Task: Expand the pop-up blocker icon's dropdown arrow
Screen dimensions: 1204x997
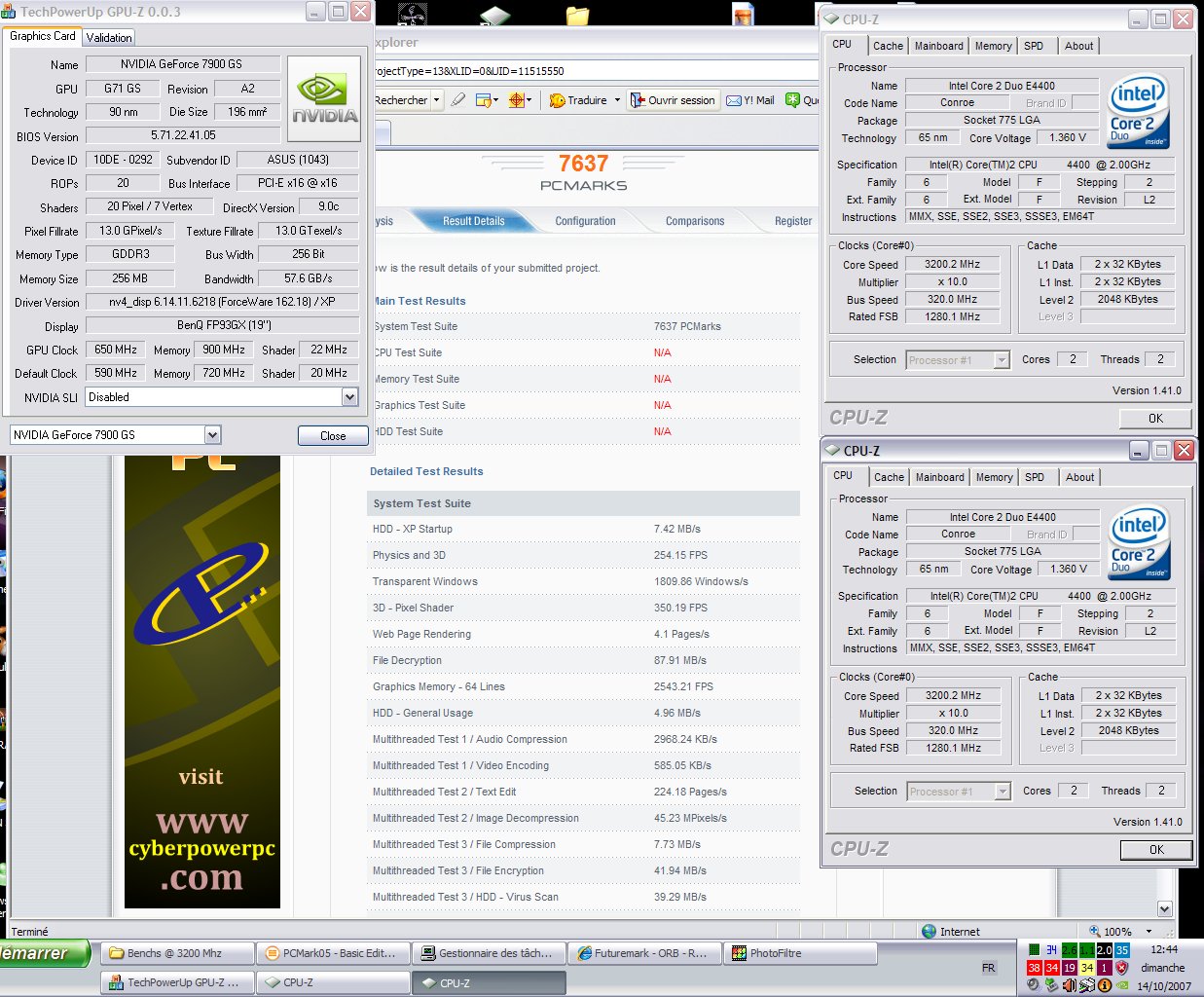Action: point(496,100)
